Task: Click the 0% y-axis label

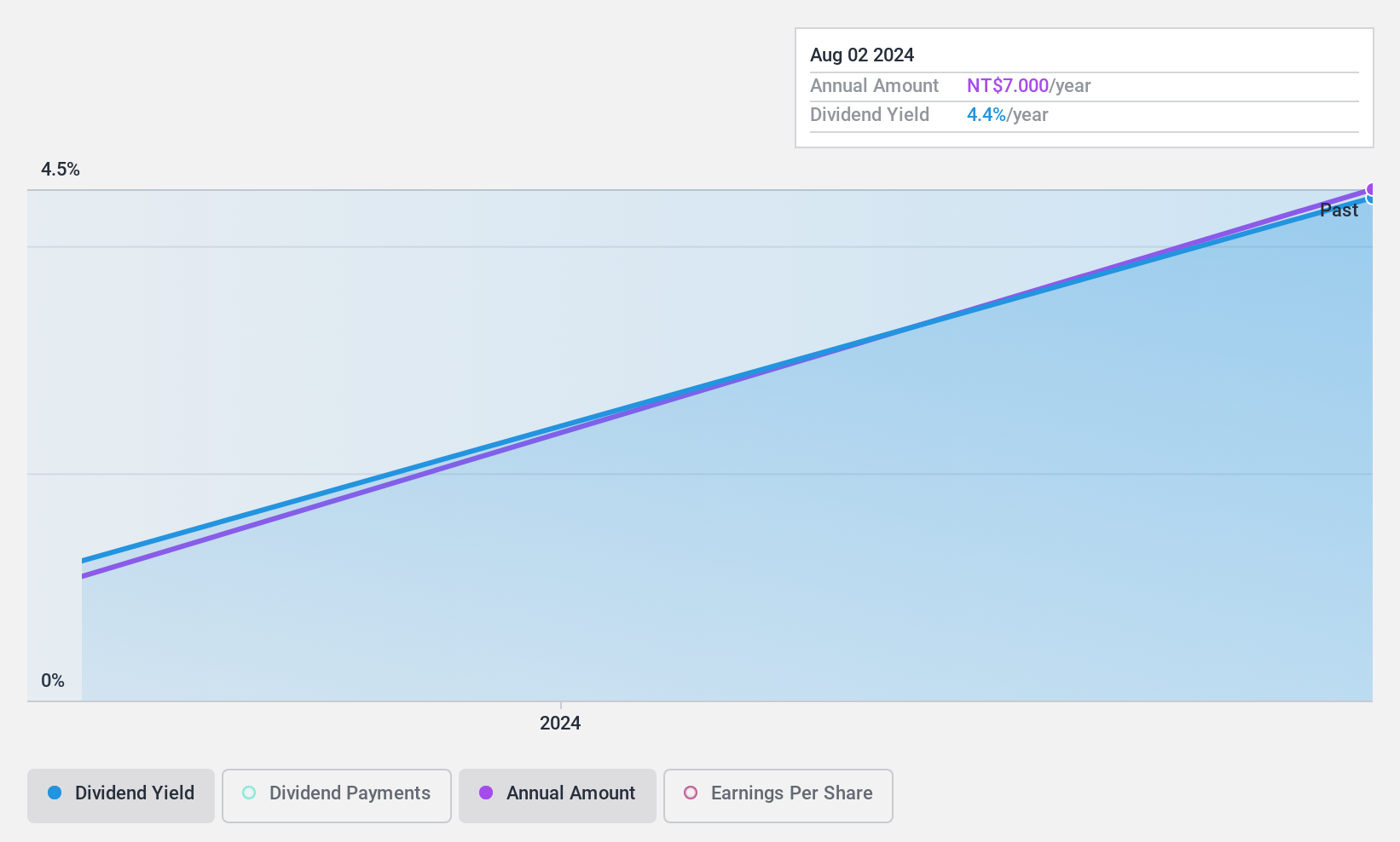Action: point(53,680)
